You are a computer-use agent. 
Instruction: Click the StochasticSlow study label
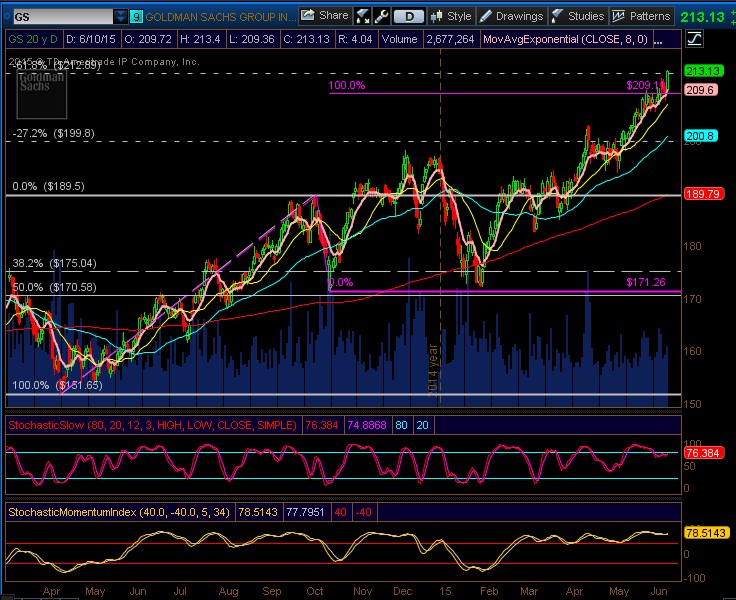click(x=153, y=425)
